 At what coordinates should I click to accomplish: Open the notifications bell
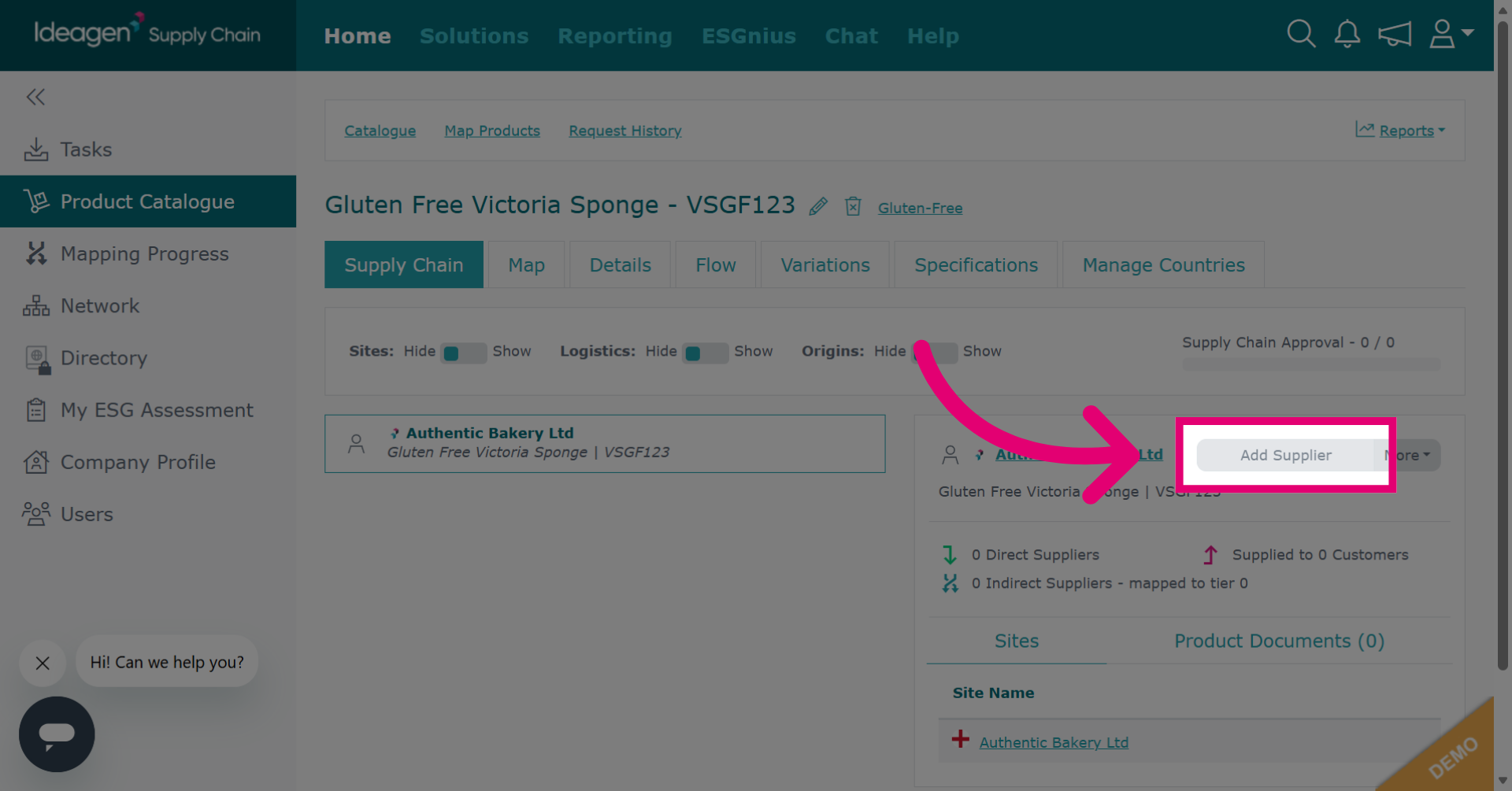[x=1347, y=34]
